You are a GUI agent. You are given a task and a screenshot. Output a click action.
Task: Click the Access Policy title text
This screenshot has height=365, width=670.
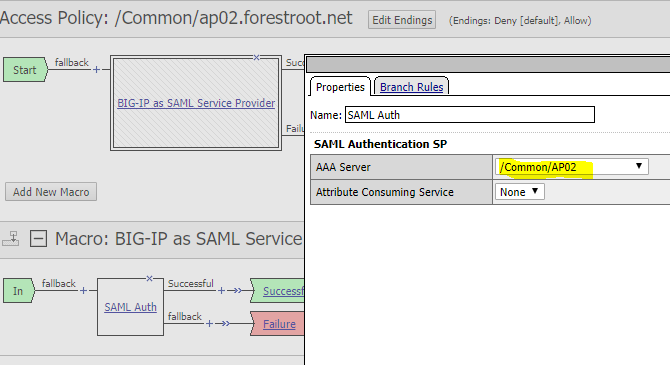(x=176, y=18)
